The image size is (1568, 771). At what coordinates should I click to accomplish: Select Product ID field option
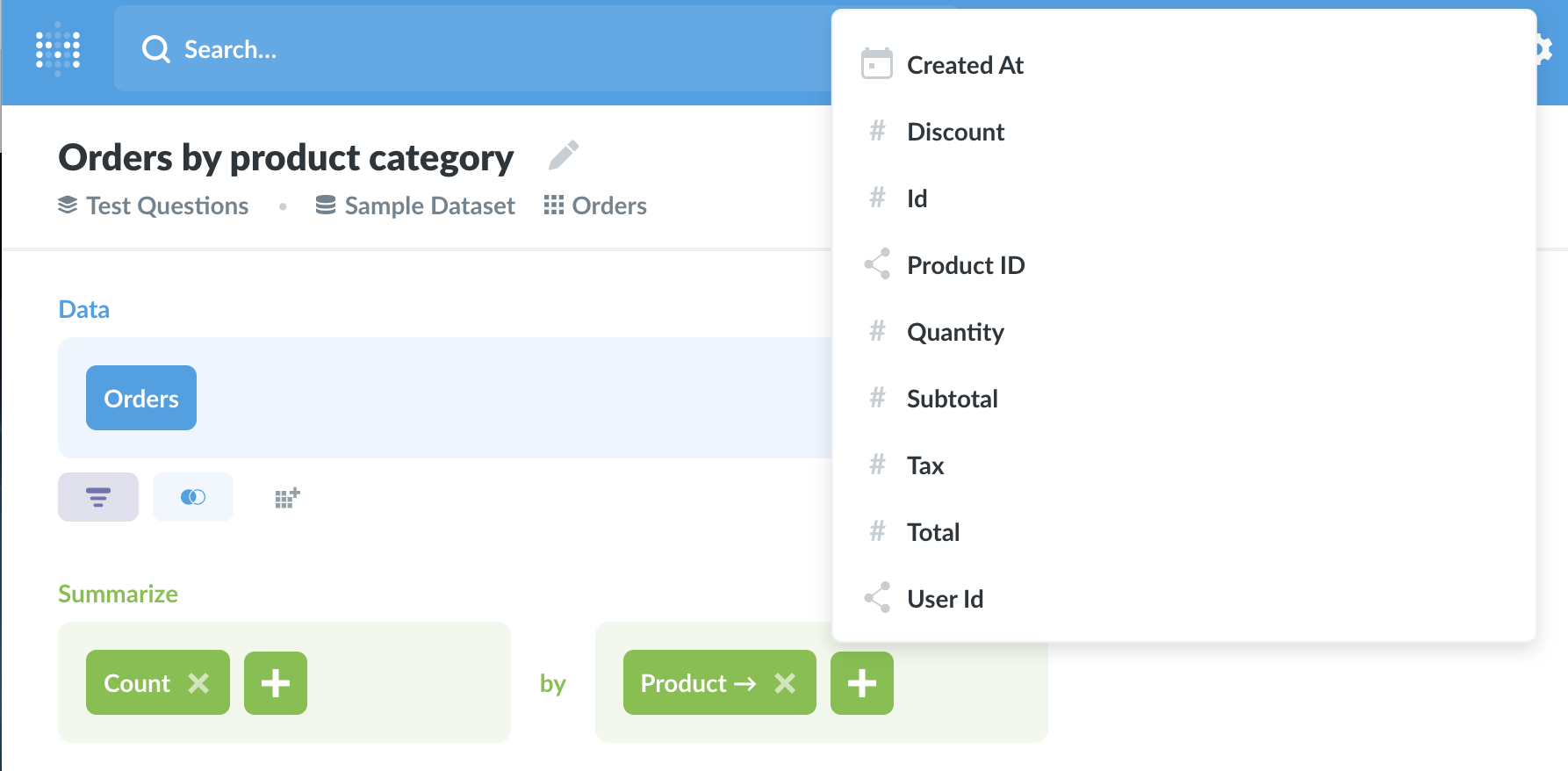(1183, 265)
